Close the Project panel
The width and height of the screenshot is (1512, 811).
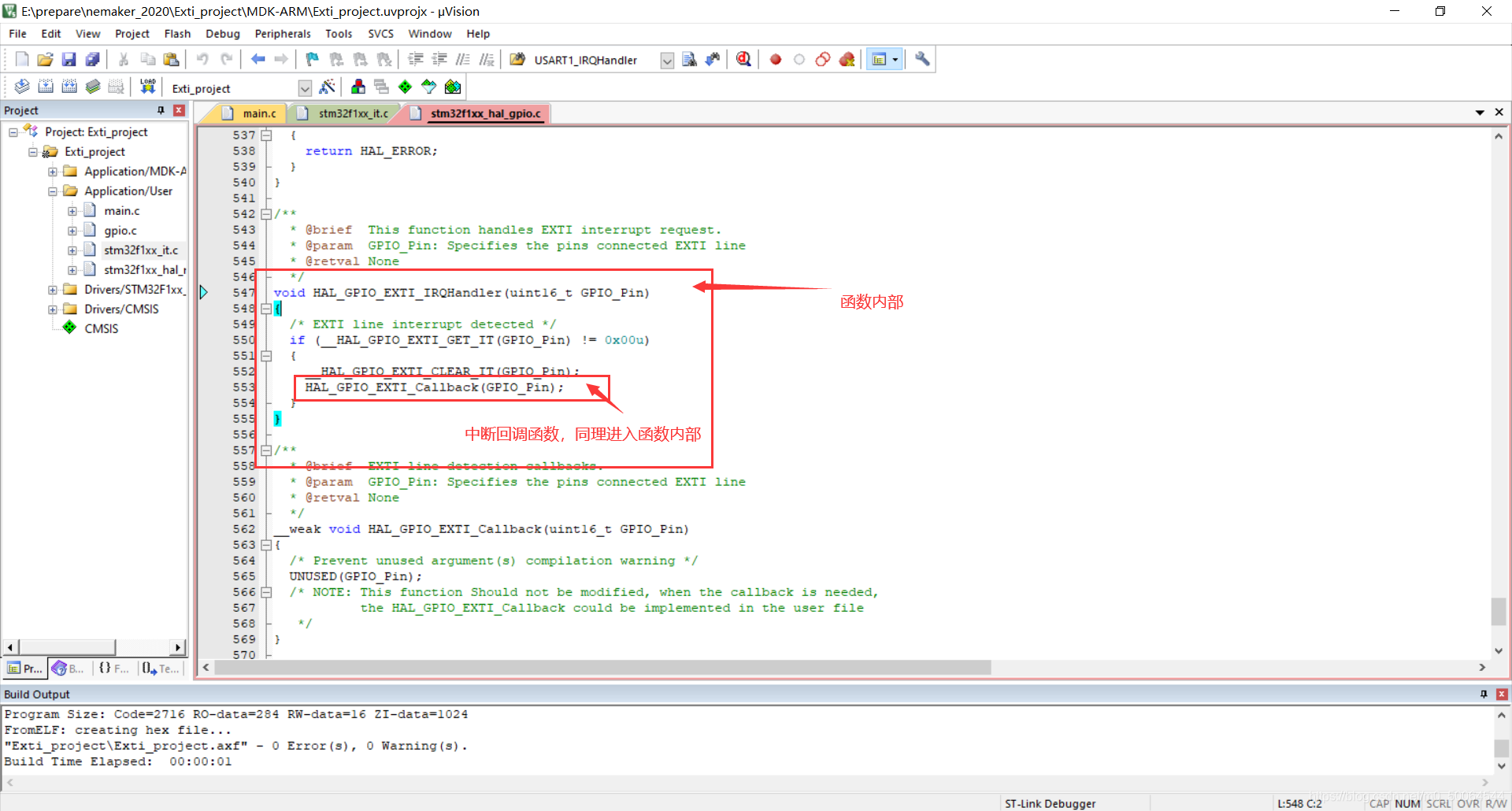coord(179,110)
